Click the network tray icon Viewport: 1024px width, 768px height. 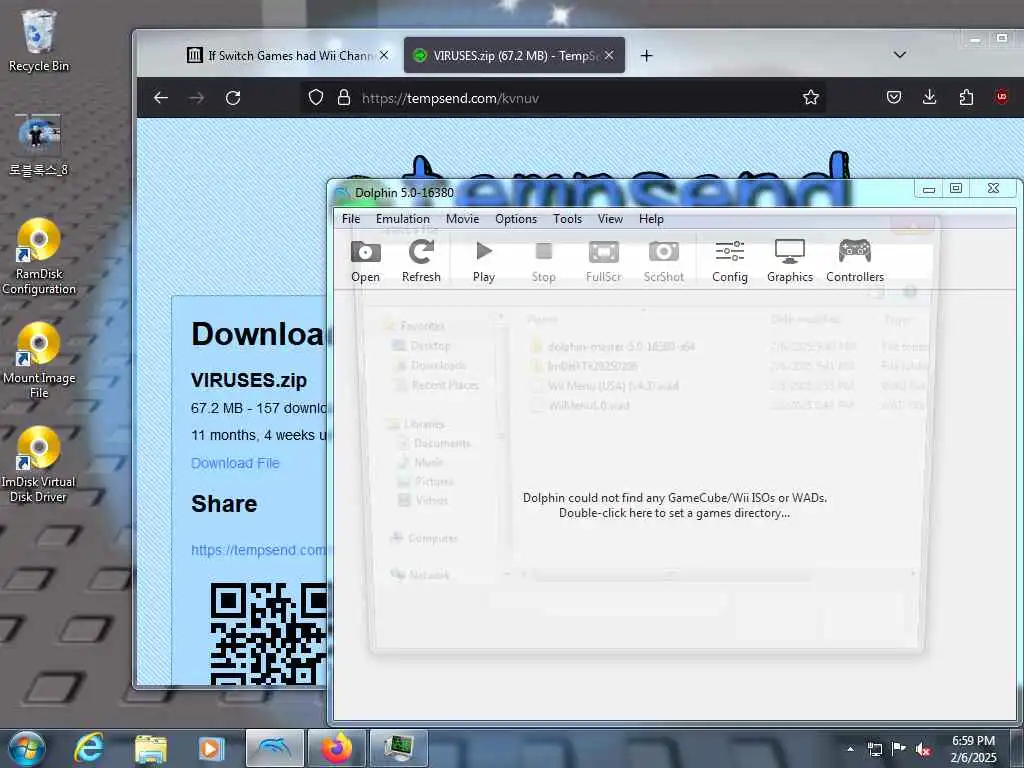874,749
